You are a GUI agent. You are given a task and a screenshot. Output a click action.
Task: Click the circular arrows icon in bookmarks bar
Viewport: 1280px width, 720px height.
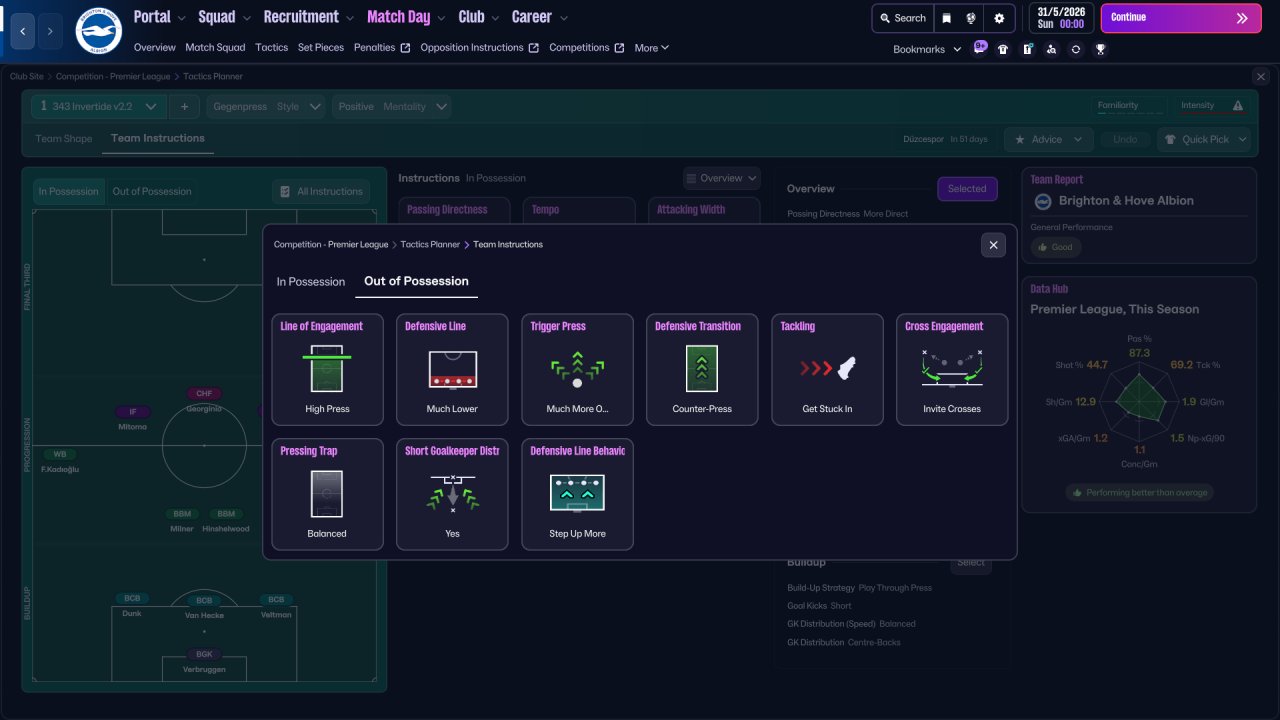(x=1075, y=49)
